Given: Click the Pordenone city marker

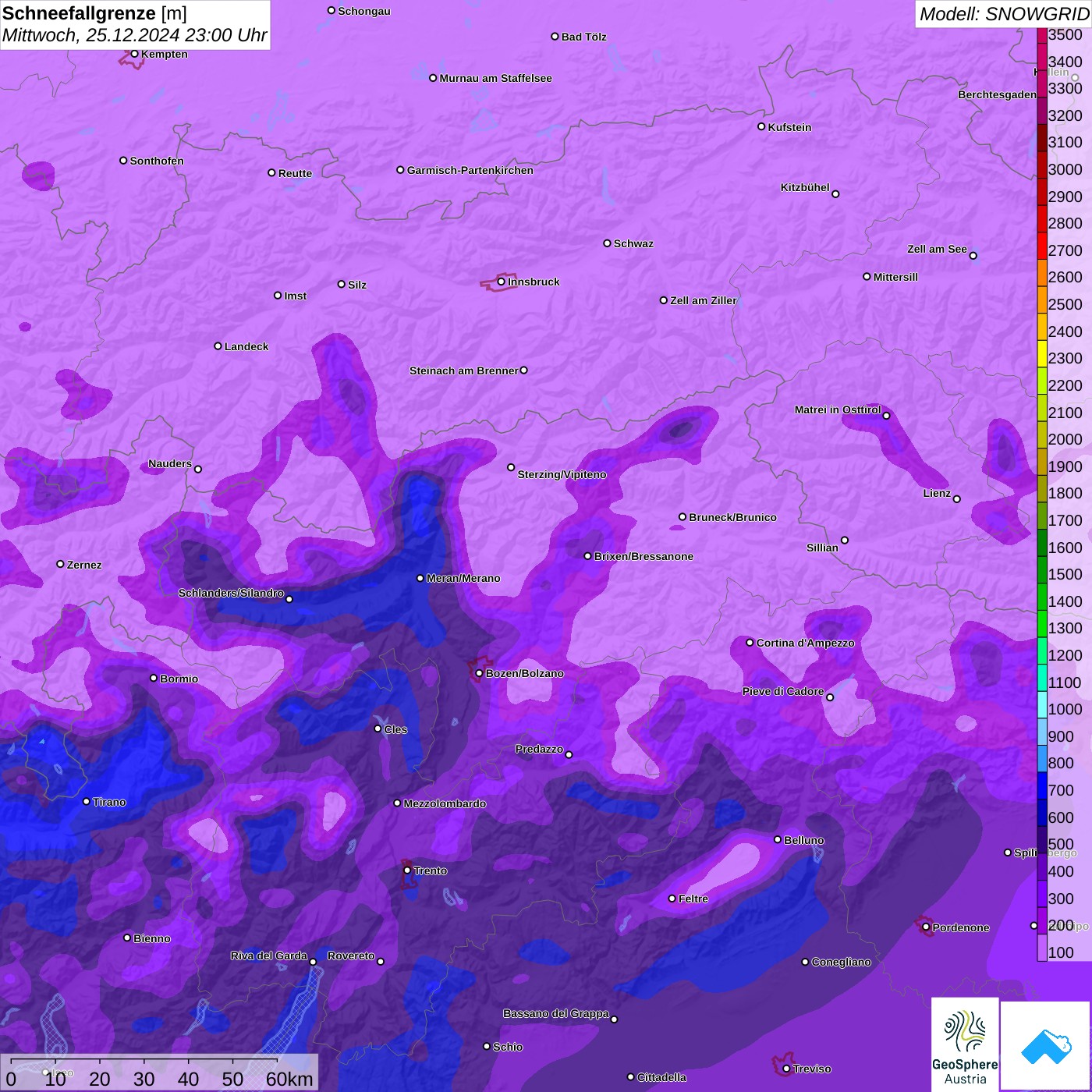Looking at the screenshot, I should (926, 927).
